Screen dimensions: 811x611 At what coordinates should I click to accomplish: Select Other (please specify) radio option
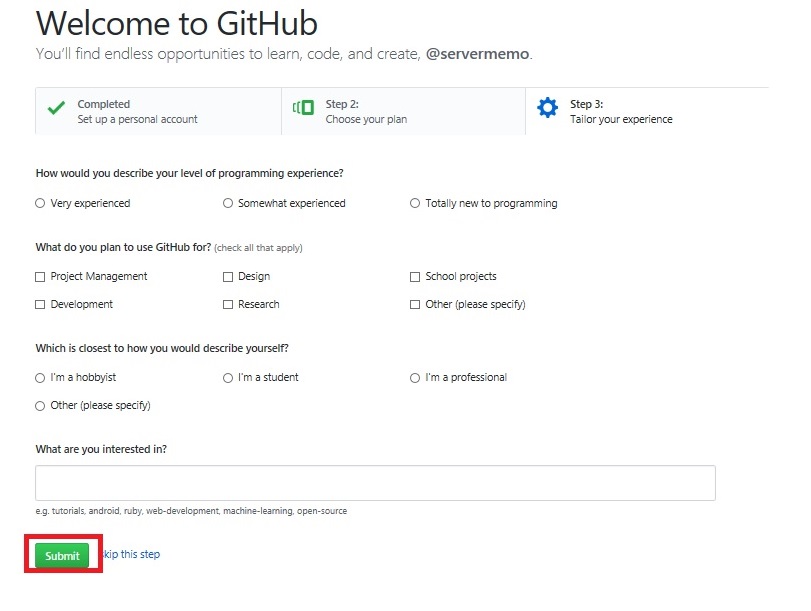point(40,406)
